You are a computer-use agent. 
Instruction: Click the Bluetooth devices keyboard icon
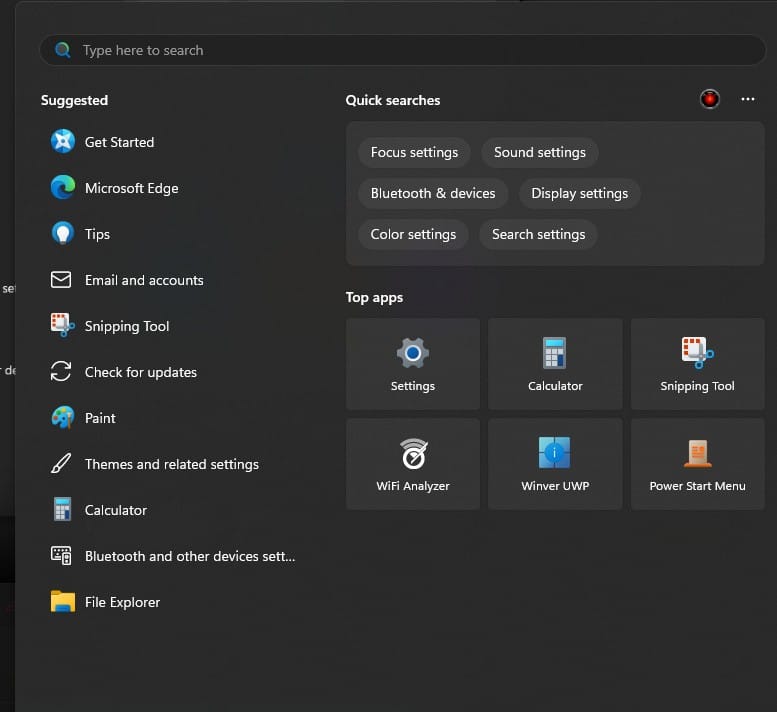[x=61, y=555]
